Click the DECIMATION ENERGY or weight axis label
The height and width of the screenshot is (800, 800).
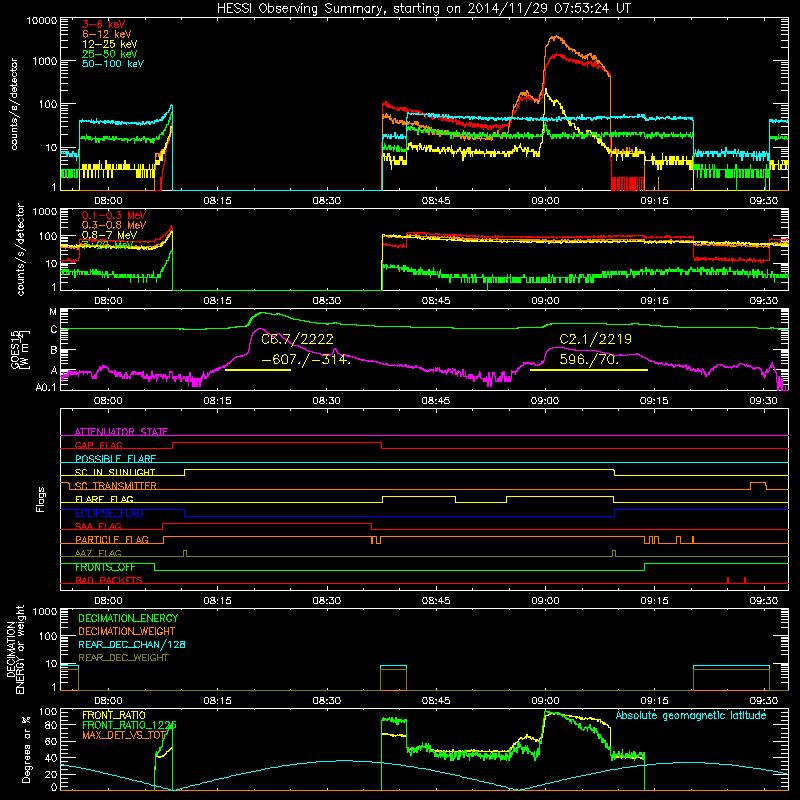tap(15, 649)
